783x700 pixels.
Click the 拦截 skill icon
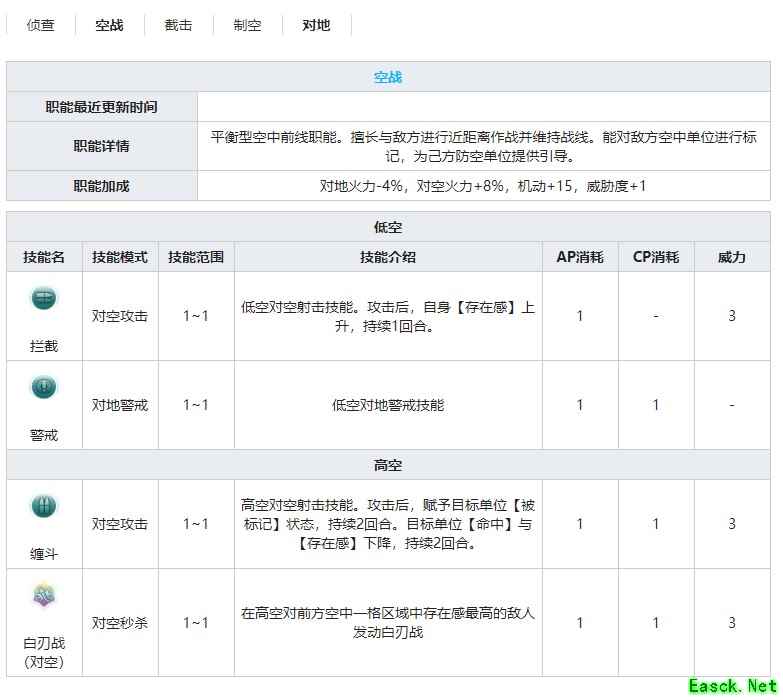[44, 298]
